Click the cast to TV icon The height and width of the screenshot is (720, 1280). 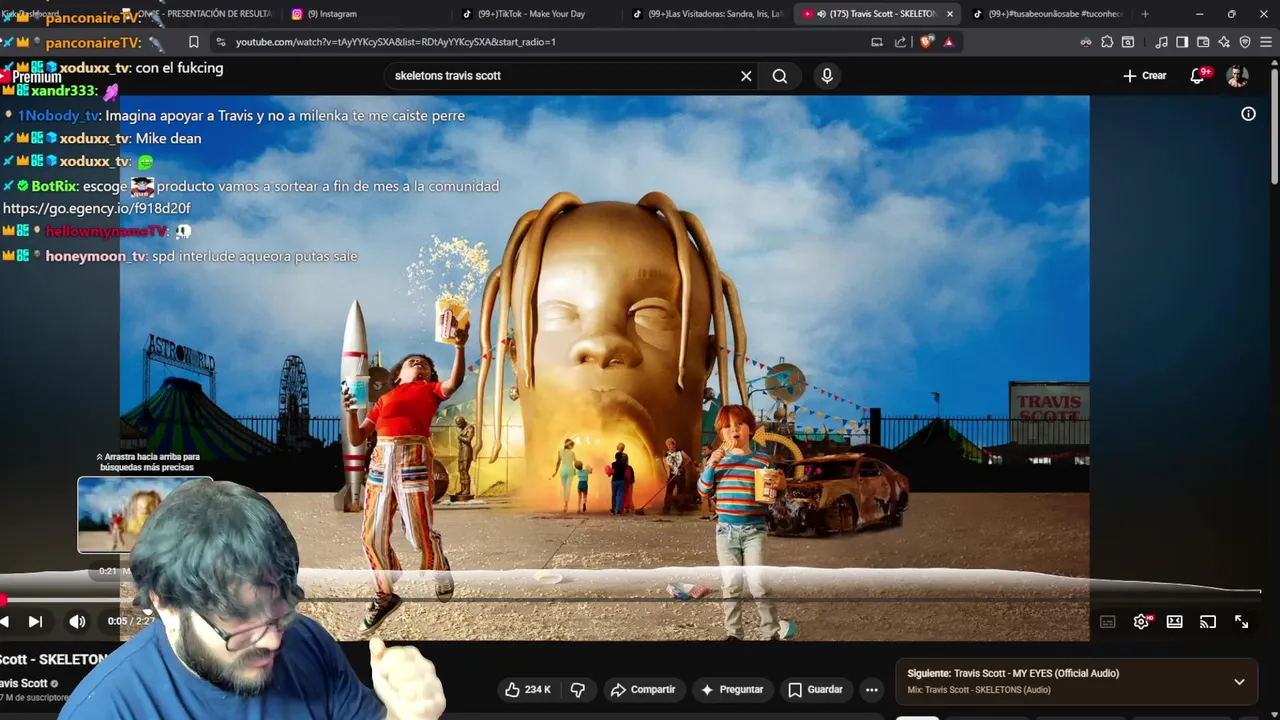[x=1208, y=622]
